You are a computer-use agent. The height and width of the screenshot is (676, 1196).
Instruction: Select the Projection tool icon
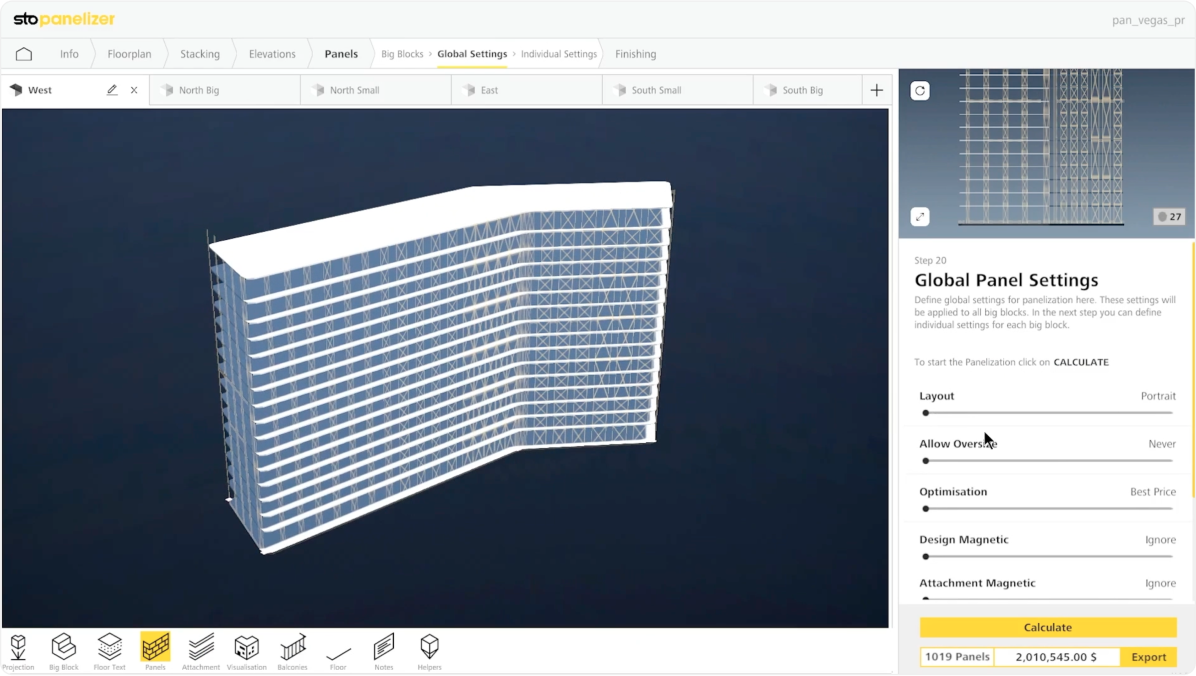pos(18,648)
